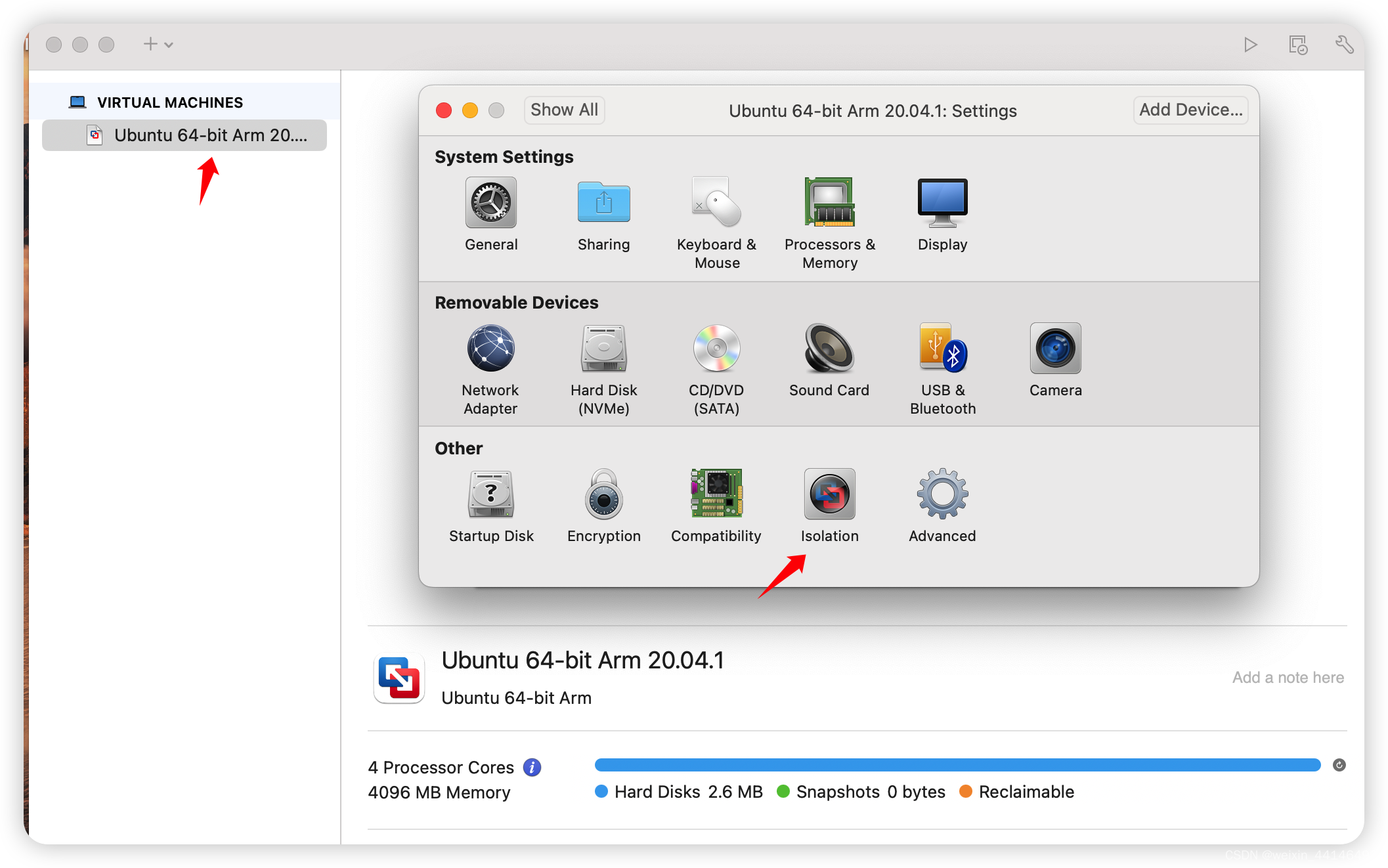Click Reclaimable orange legend dot

(x=965, y=791)
